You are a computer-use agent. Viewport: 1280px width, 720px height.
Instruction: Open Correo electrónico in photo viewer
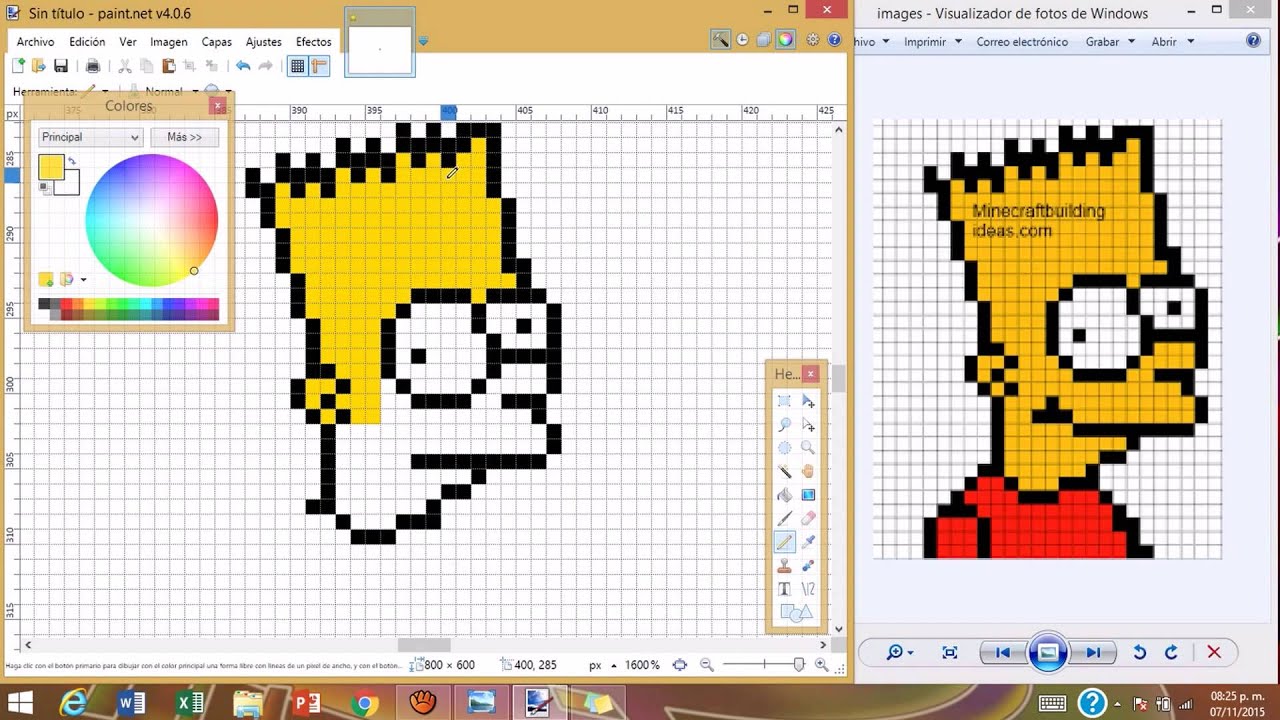1022,42
